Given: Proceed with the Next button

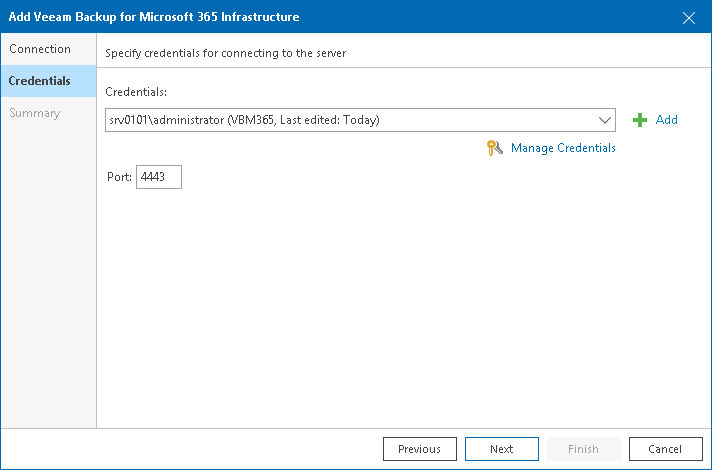Looking at the screenshot, I should tap(502, 449).
